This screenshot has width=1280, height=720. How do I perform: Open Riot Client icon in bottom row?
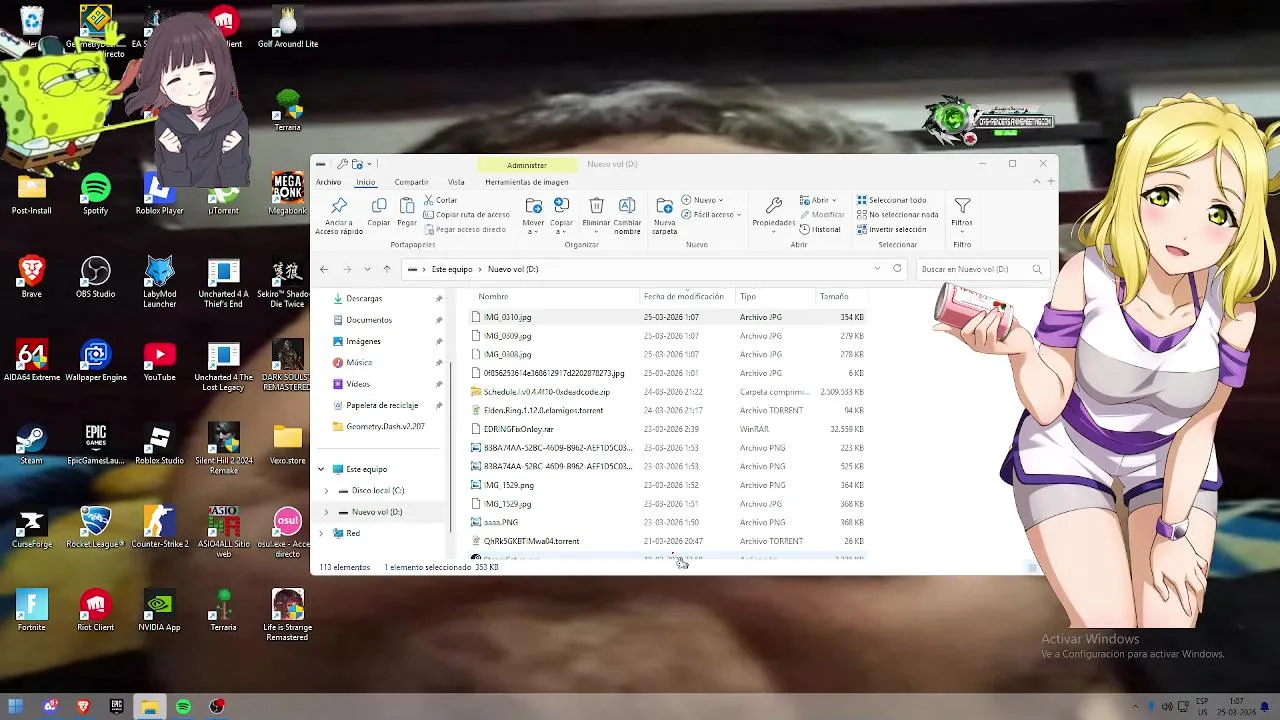96,611
